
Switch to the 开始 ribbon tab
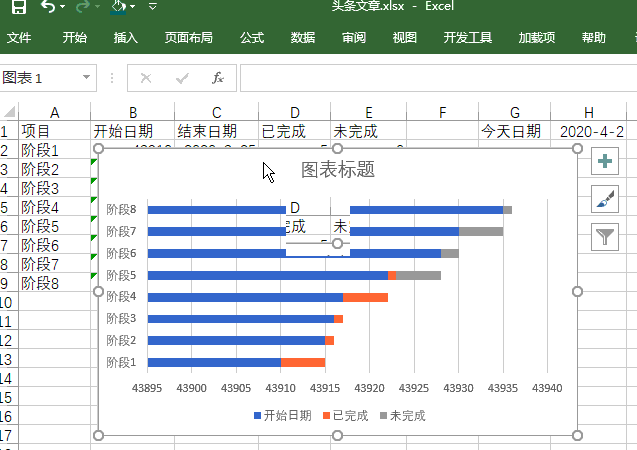pos(75,38)
